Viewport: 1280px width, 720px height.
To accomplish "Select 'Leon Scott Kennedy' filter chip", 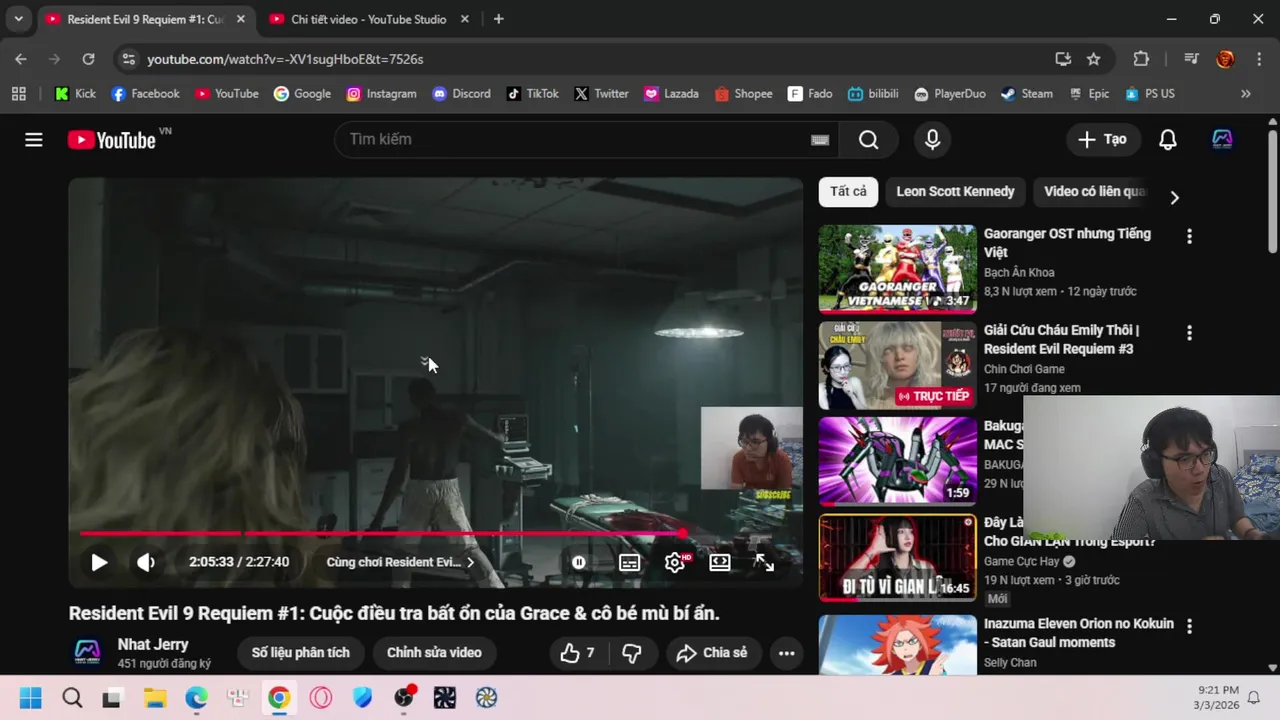I will 955,191.
